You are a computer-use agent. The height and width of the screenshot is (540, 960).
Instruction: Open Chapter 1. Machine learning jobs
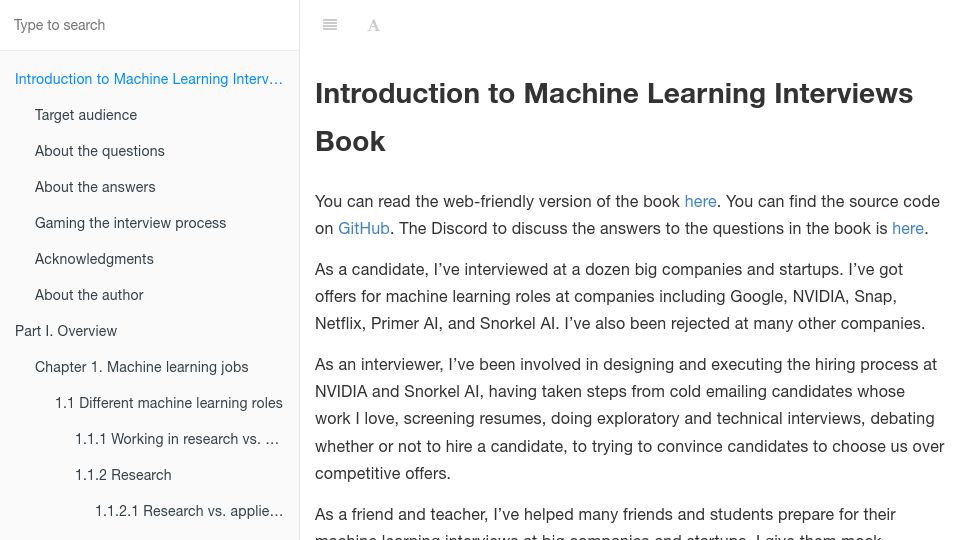click(x=141, y=367)
